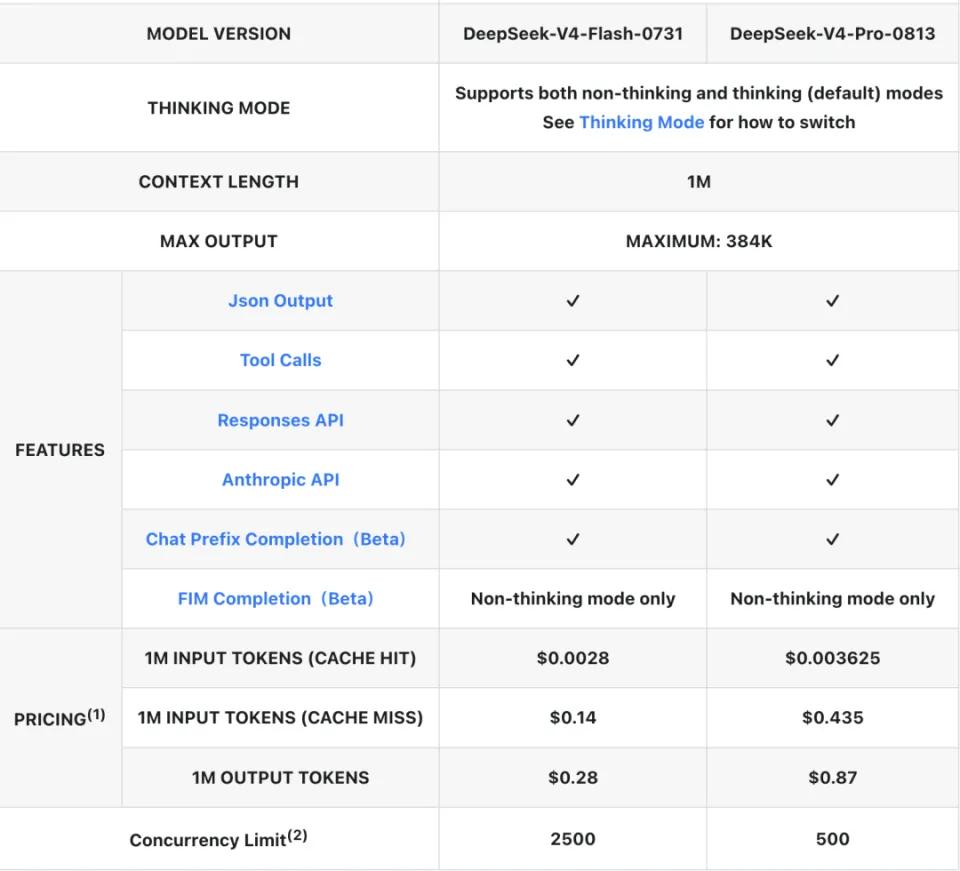Select 1M INPUT TOKENS (CACHE HIT) label
Screen dimensions: 960x871
coord(280,658)
